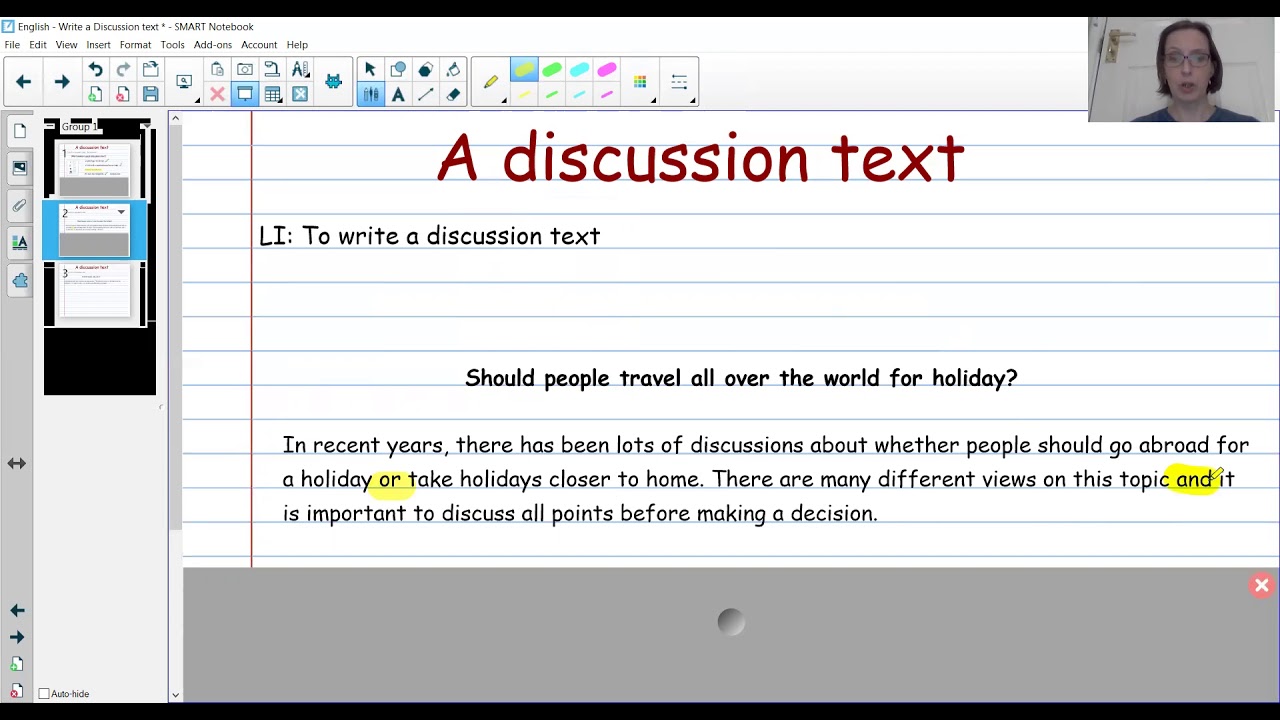The height and width of the screenshot is (720, 1280).
Task: Open the Measurement Tools compass icon
Action: (x=300, y=70)
